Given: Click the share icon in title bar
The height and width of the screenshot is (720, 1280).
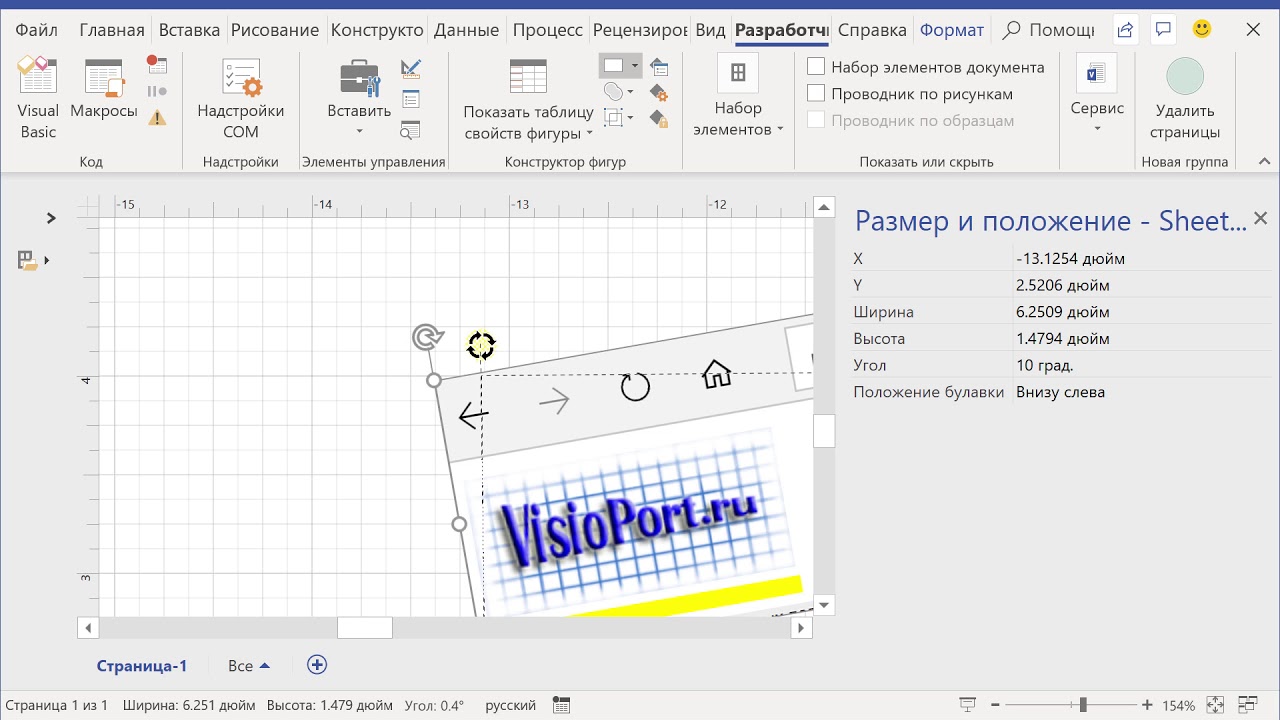Looking at the screenshot, I should coord(1125,30).
